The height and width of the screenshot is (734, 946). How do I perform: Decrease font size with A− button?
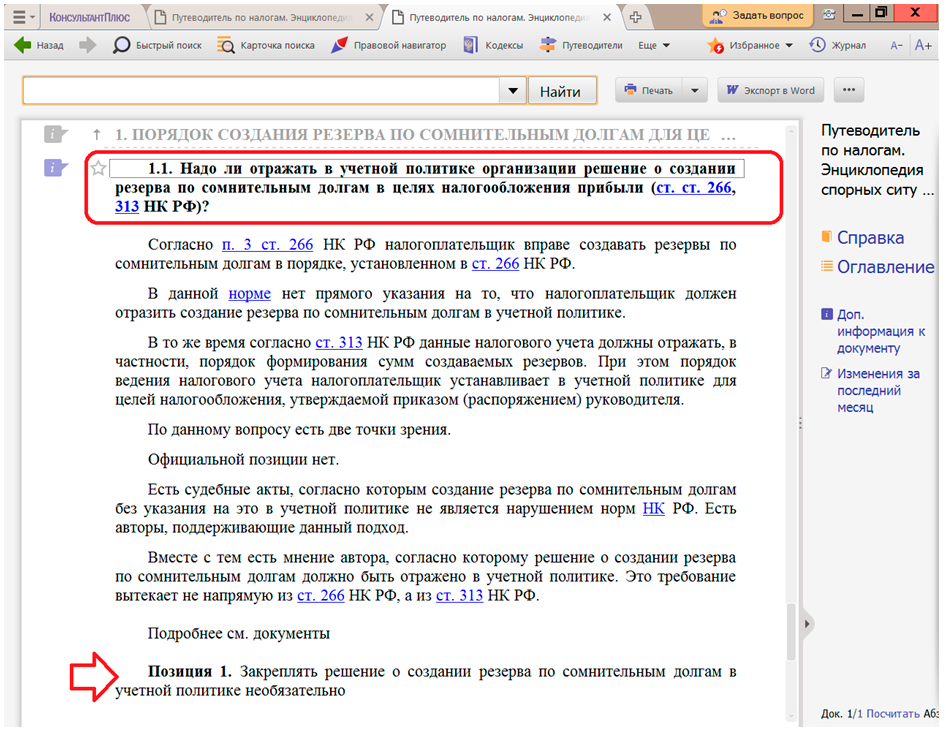point(897,45)
